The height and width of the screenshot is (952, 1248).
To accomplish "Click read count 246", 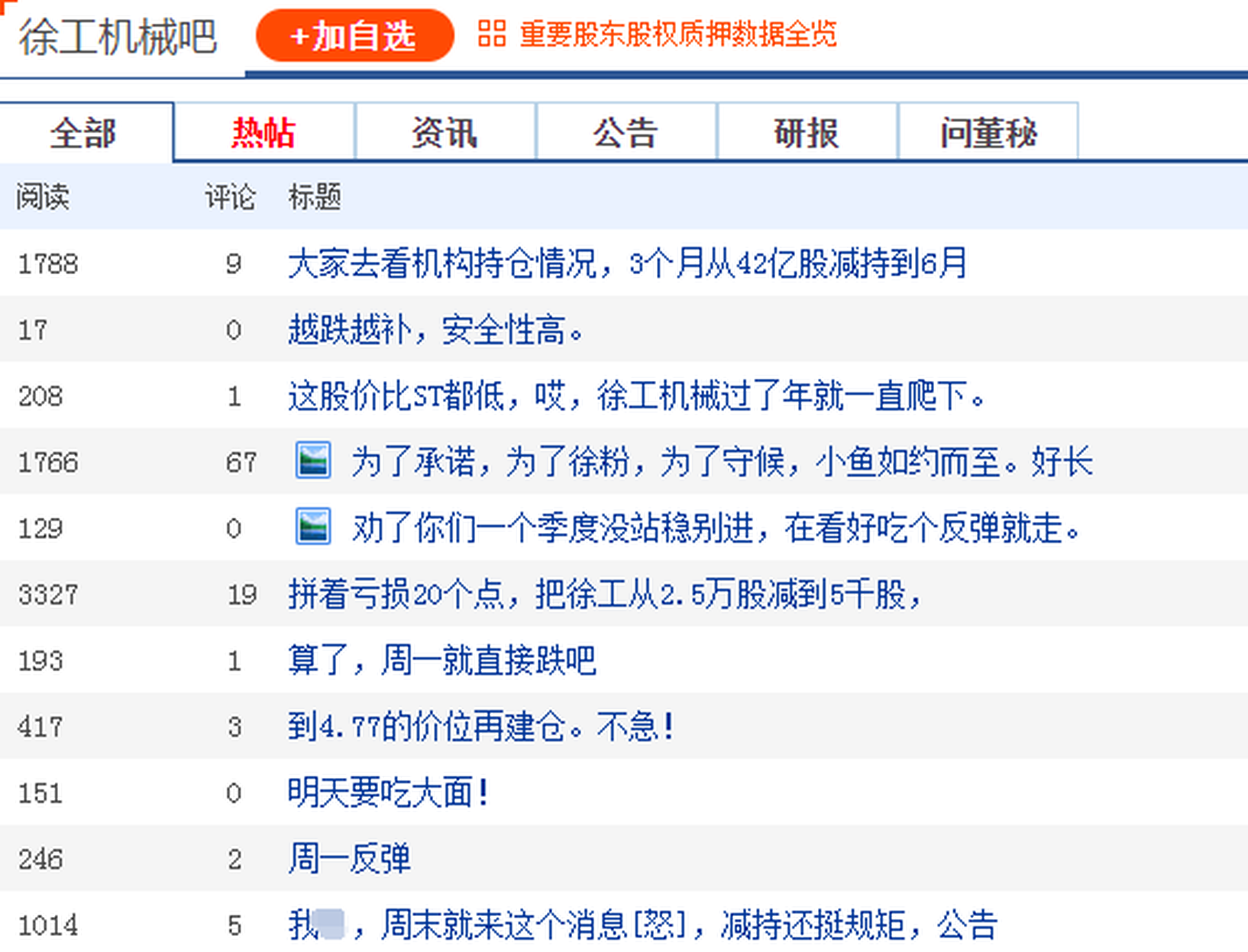I will (x=40, y=860).
